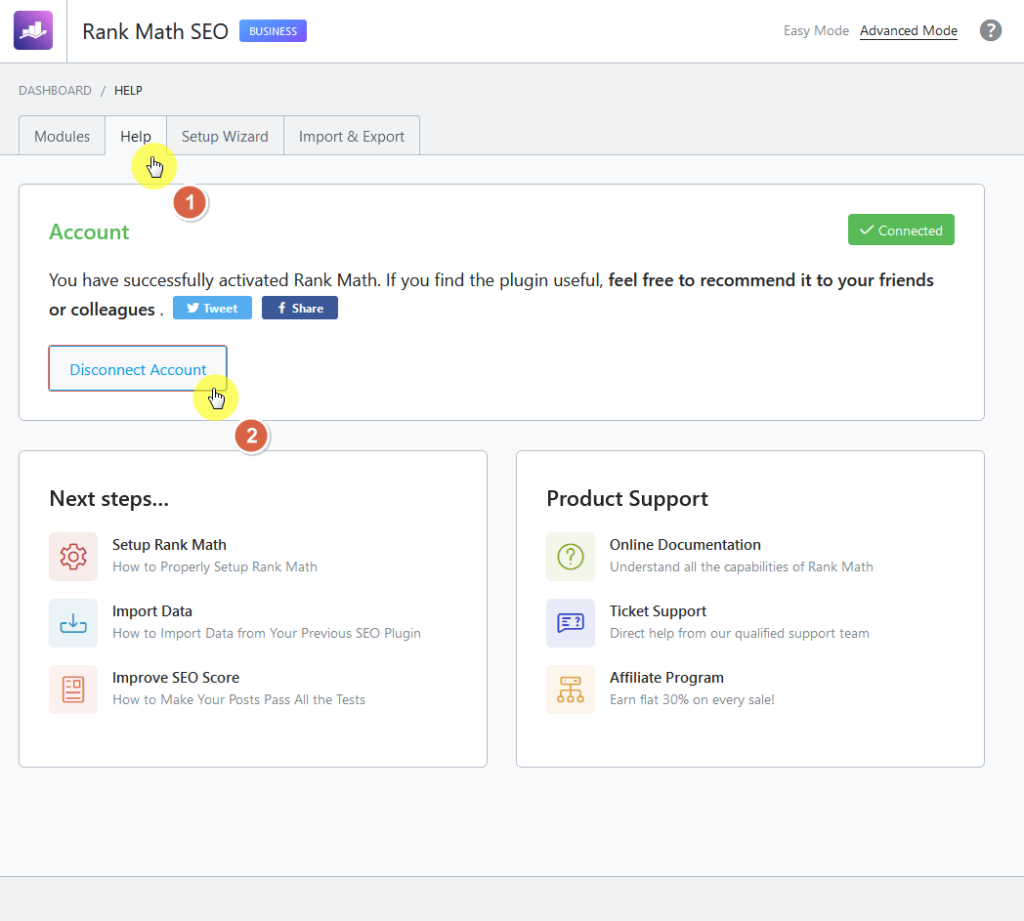Click the Rank Math logo icon
This screenshot has width=1024, height=921.
[33, 31]
